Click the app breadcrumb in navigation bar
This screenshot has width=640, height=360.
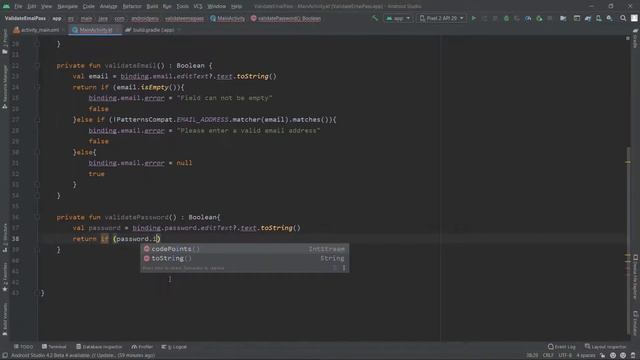(x=57, y=18)
